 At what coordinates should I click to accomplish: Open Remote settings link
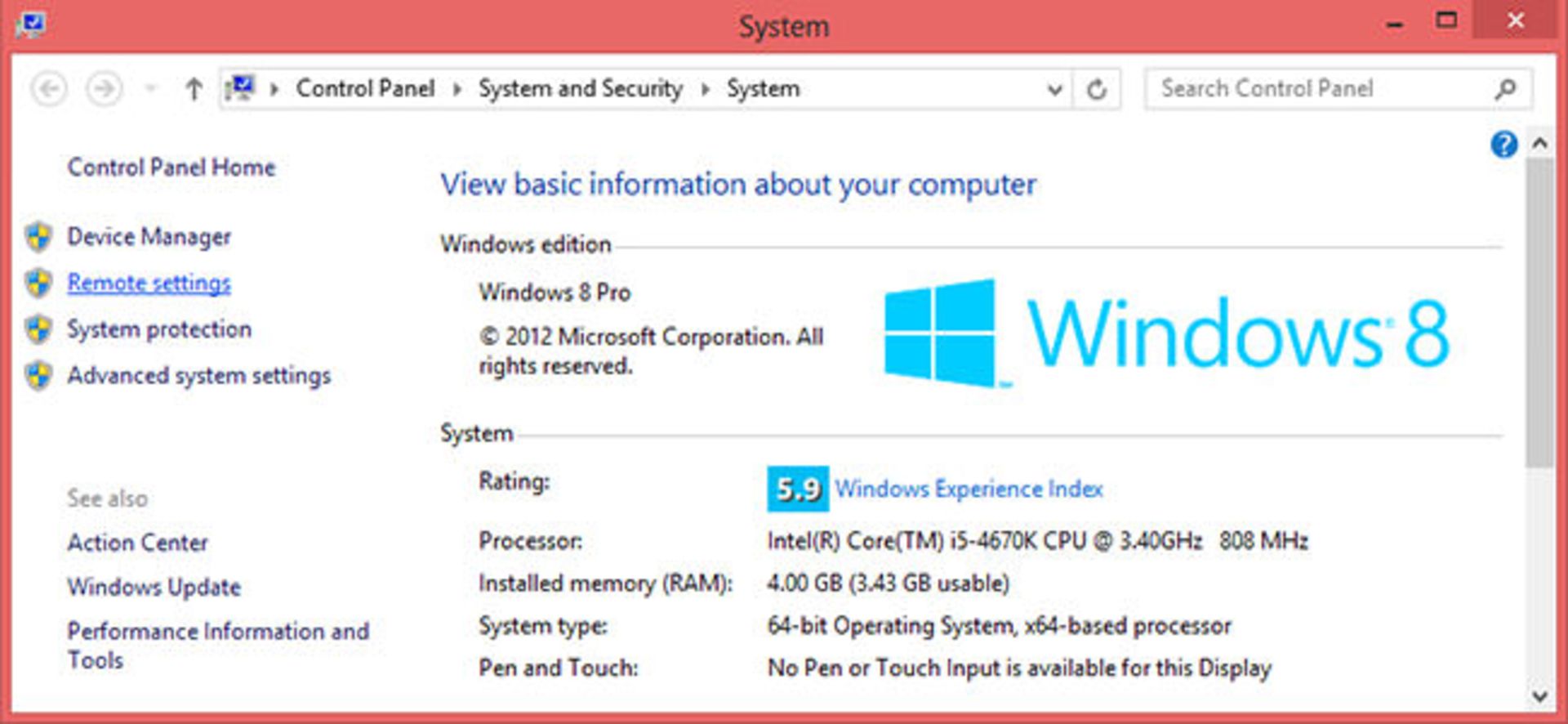[149, 283]
